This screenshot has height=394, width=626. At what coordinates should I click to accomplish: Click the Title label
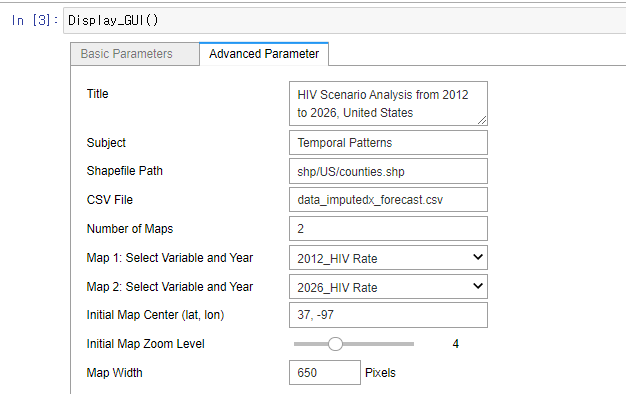pyautogui.click(x=97, y=94)
